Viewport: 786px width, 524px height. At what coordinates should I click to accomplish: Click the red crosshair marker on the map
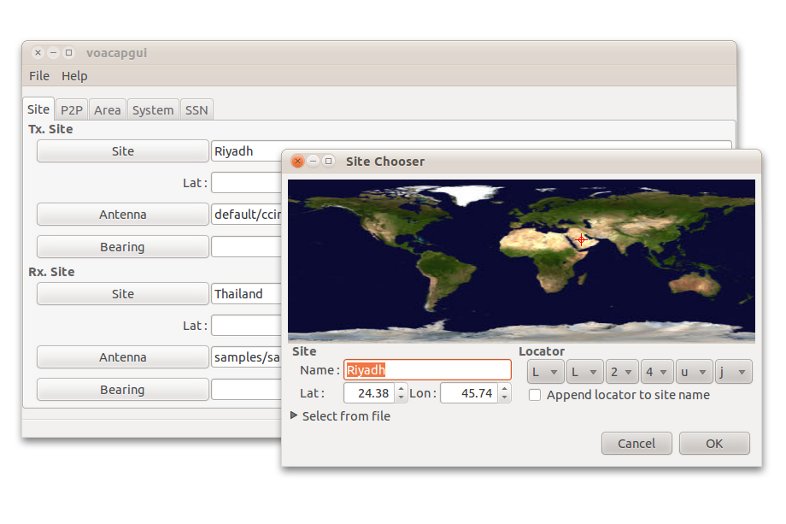pos(581,239)
